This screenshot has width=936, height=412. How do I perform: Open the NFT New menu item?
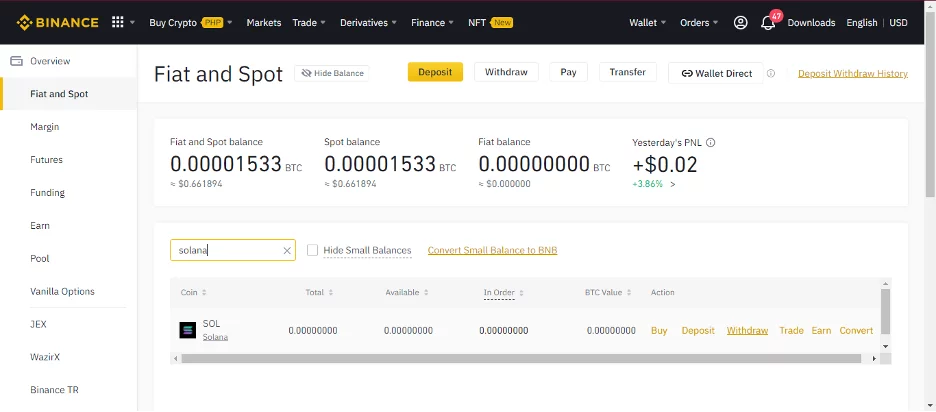click(x=490, y=23)
